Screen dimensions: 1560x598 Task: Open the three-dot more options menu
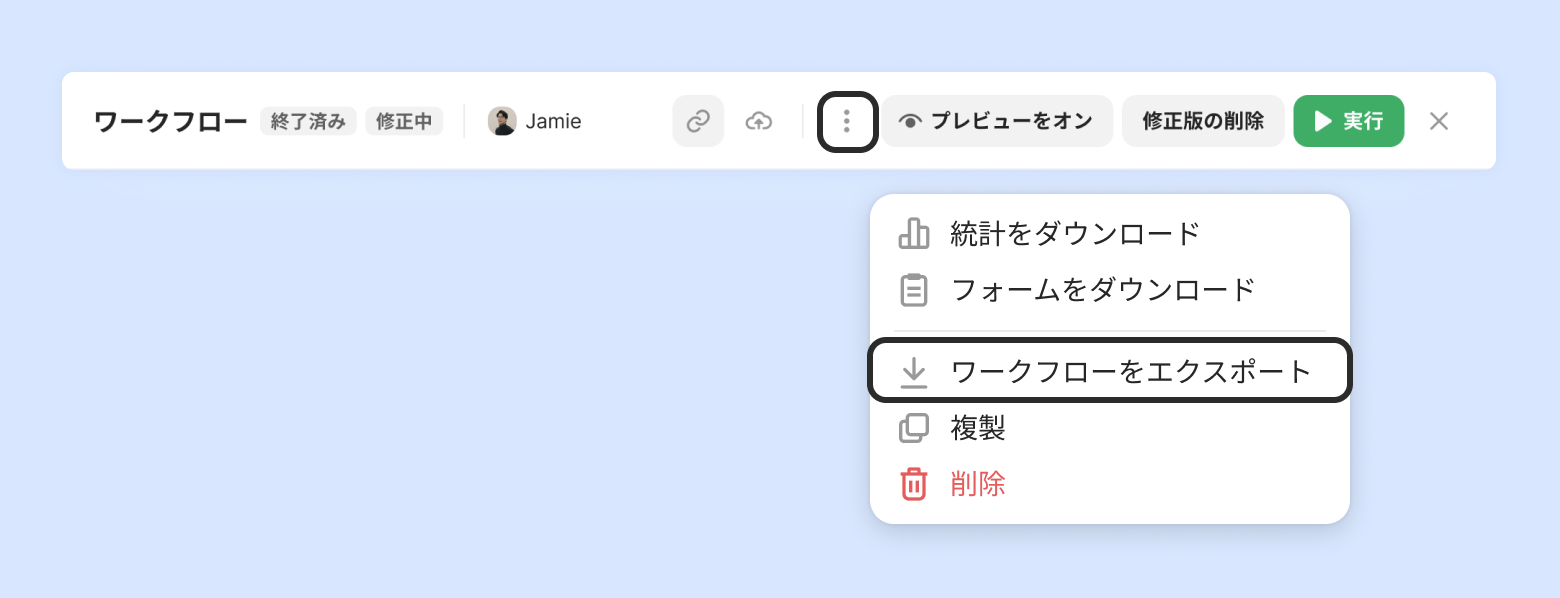[x=847, y=121]
